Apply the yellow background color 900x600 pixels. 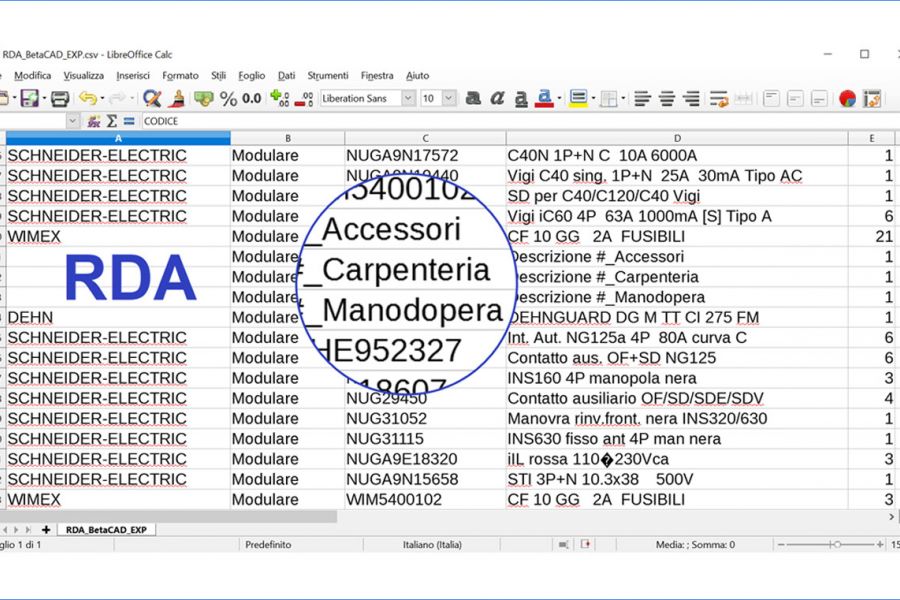(x=578, y=99)
